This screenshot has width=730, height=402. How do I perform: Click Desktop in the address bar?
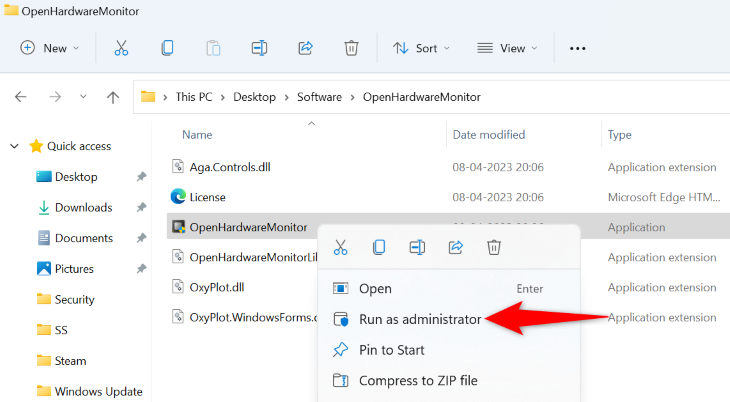point(254,97)
